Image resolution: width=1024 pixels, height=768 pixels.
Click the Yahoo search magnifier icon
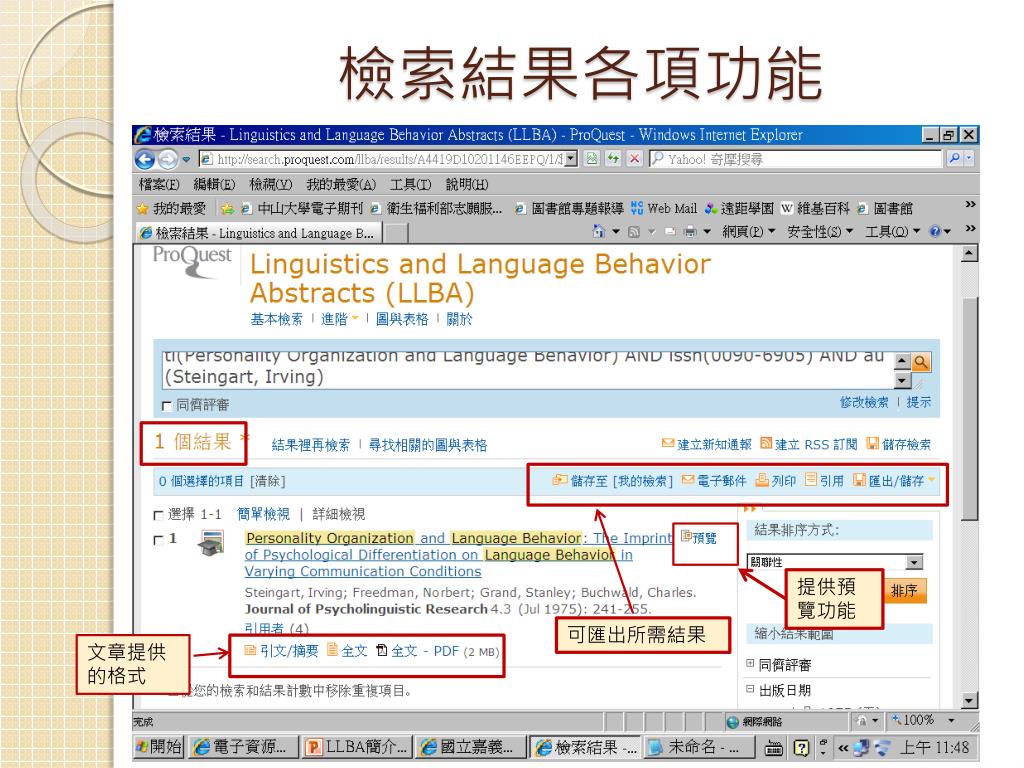tap(955, 158)
